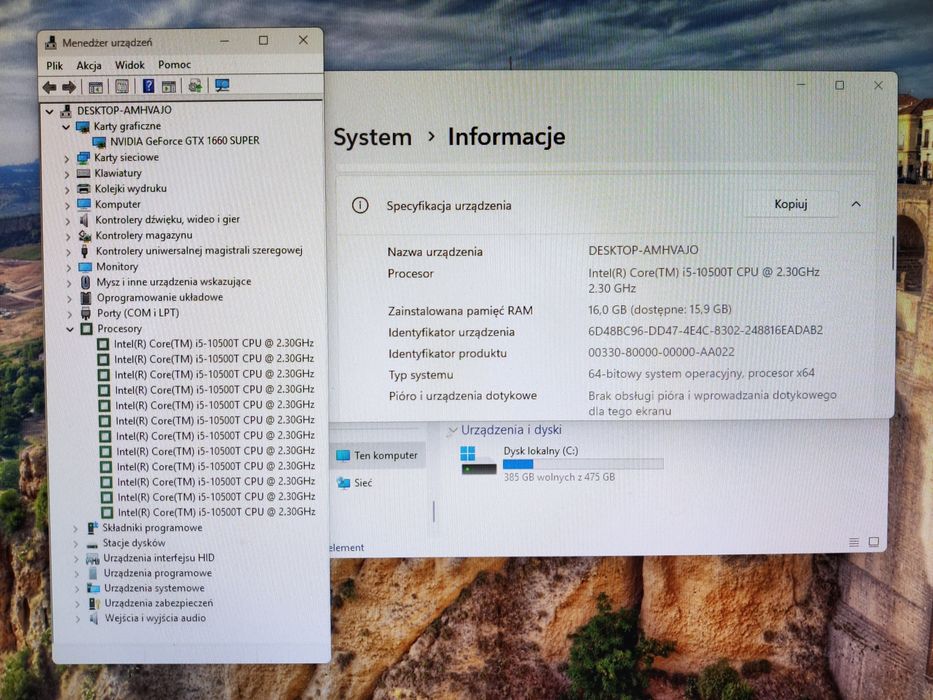Select Składniki programowe entry
This screenshot has height=700, width=933.
click(152, 528)
